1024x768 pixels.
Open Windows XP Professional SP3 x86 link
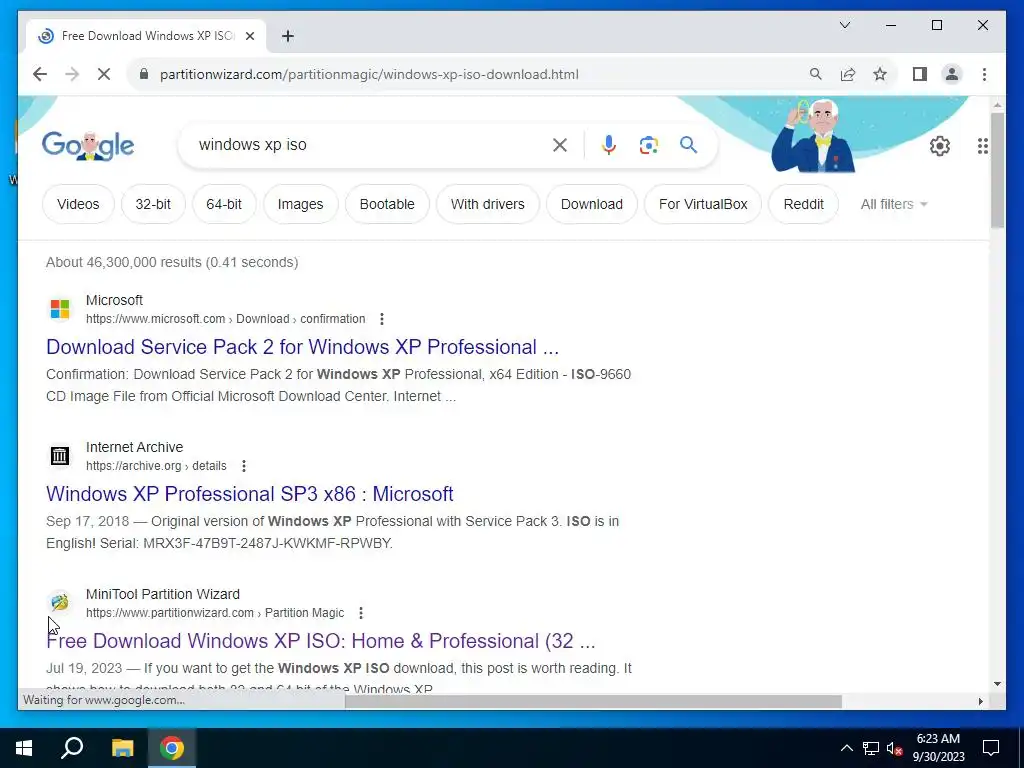tap(249, 494)
